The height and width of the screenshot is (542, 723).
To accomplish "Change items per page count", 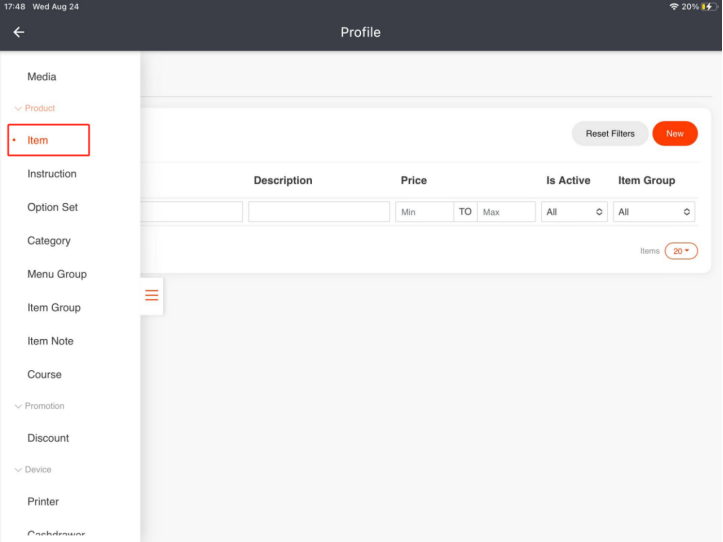I will (x=681, y=251).
